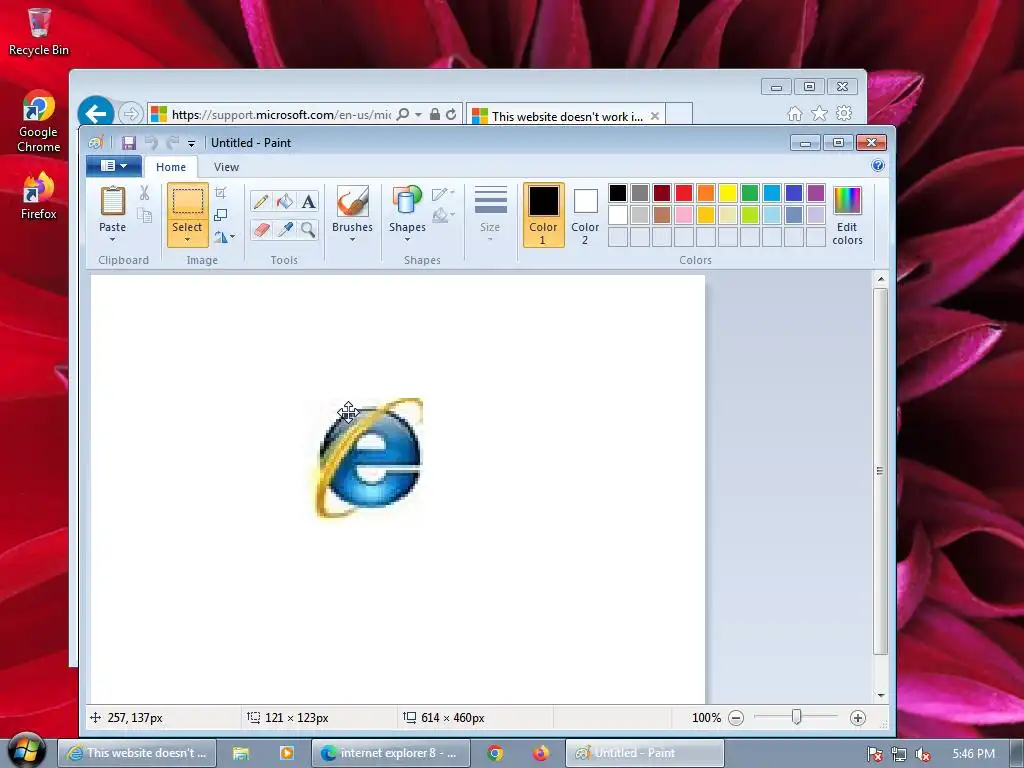Click the Undo arrow in Paint title bar

pyautogui.click(x=151, y=142)
